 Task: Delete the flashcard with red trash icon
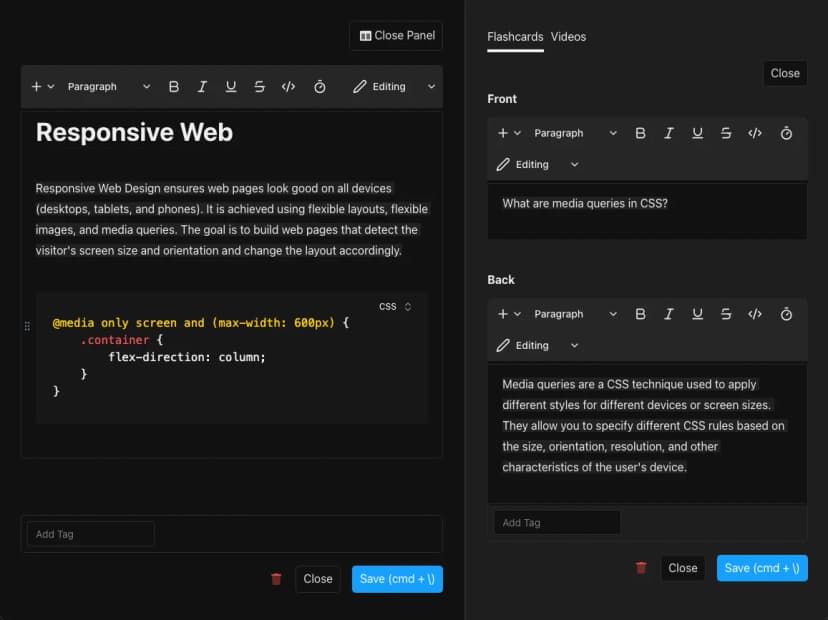(641, 568)
